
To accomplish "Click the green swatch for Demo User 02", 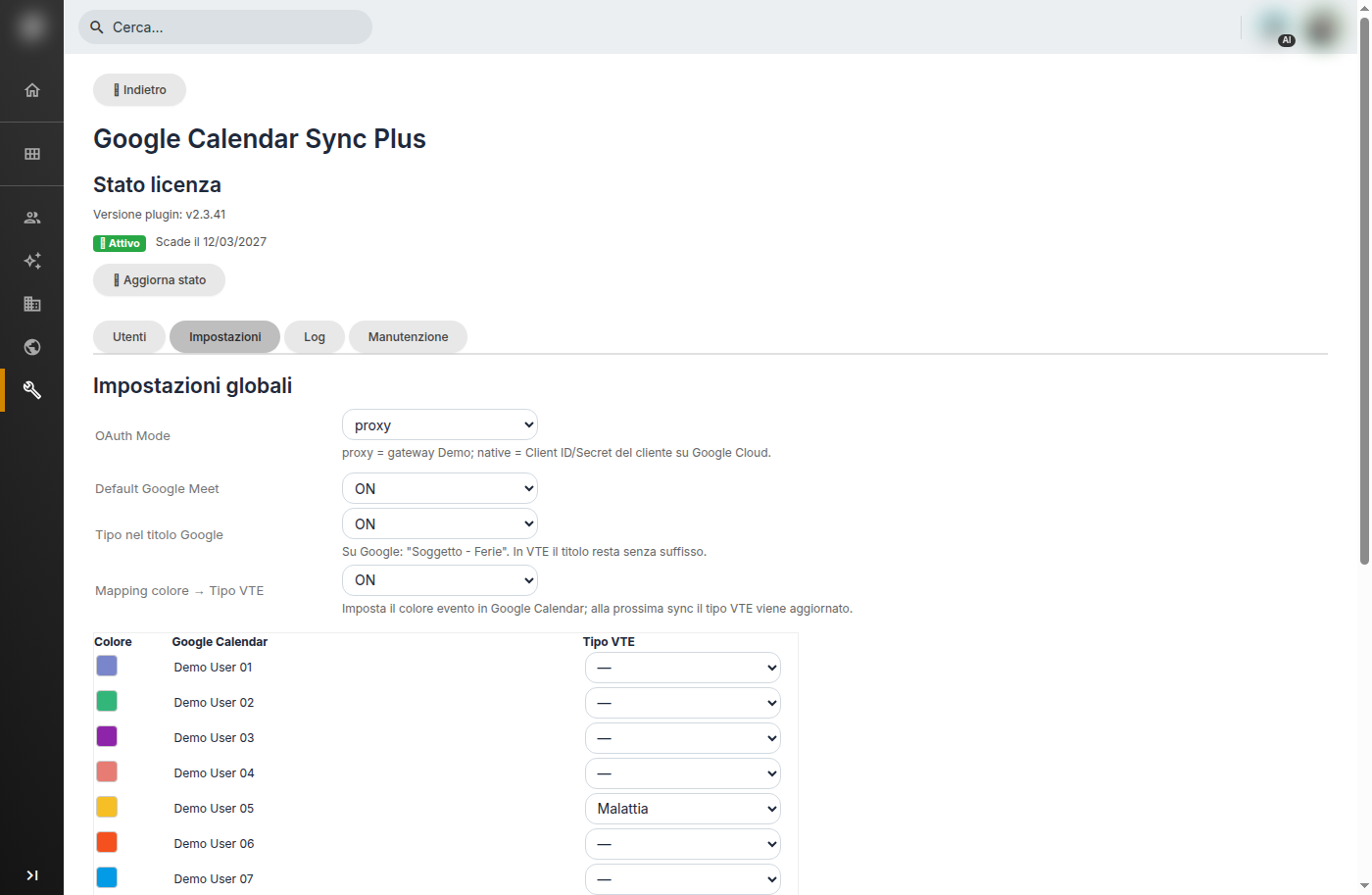I will 107,701.
